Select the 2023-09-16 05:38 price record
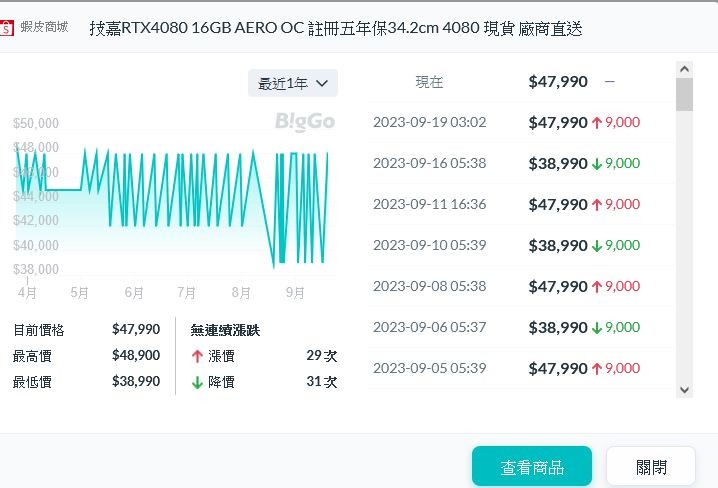718x488 pixels. (522, 163)
